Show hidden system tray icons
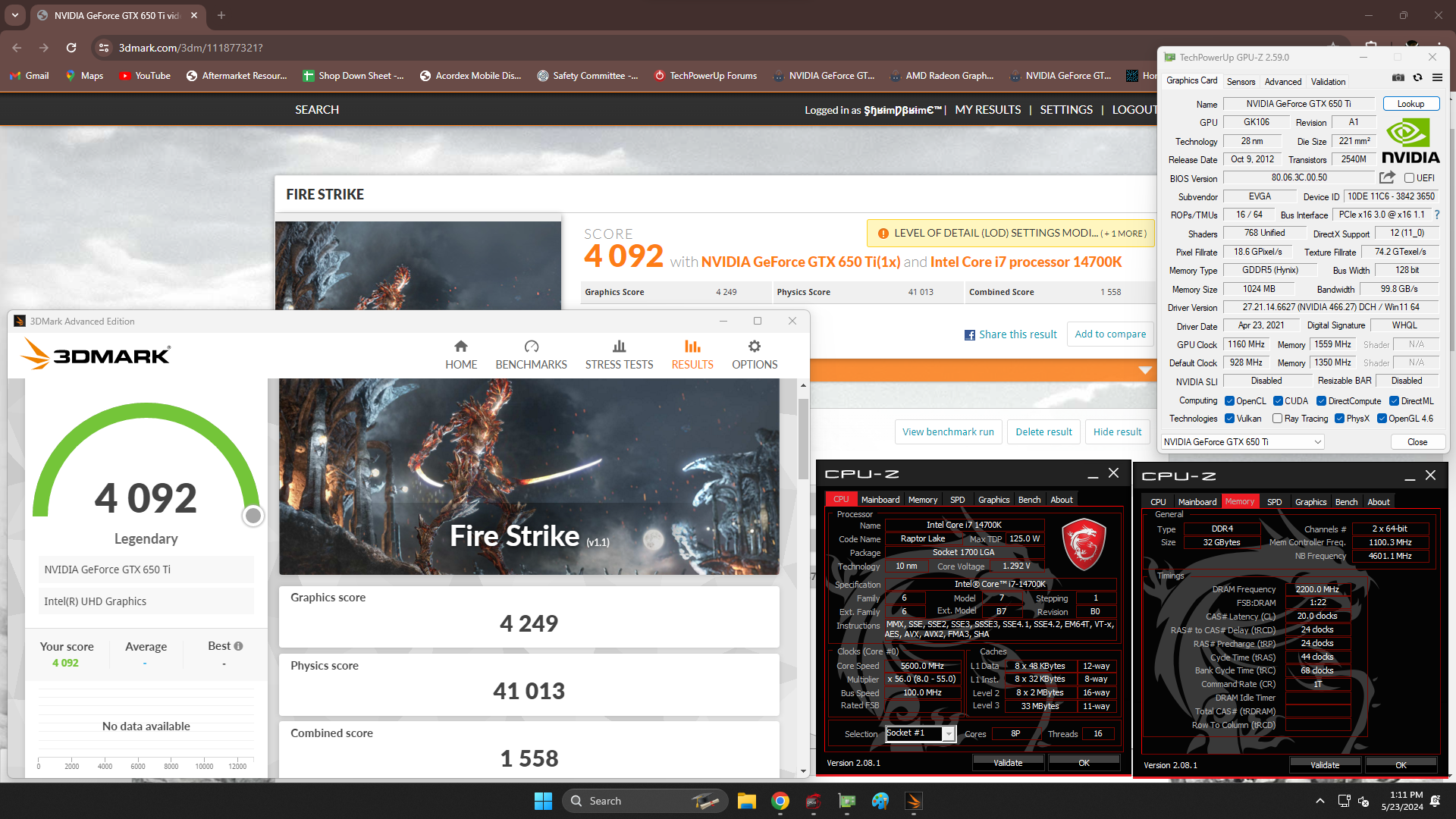This screenshot has height=819, width=1456. (x=1320, y=801)
